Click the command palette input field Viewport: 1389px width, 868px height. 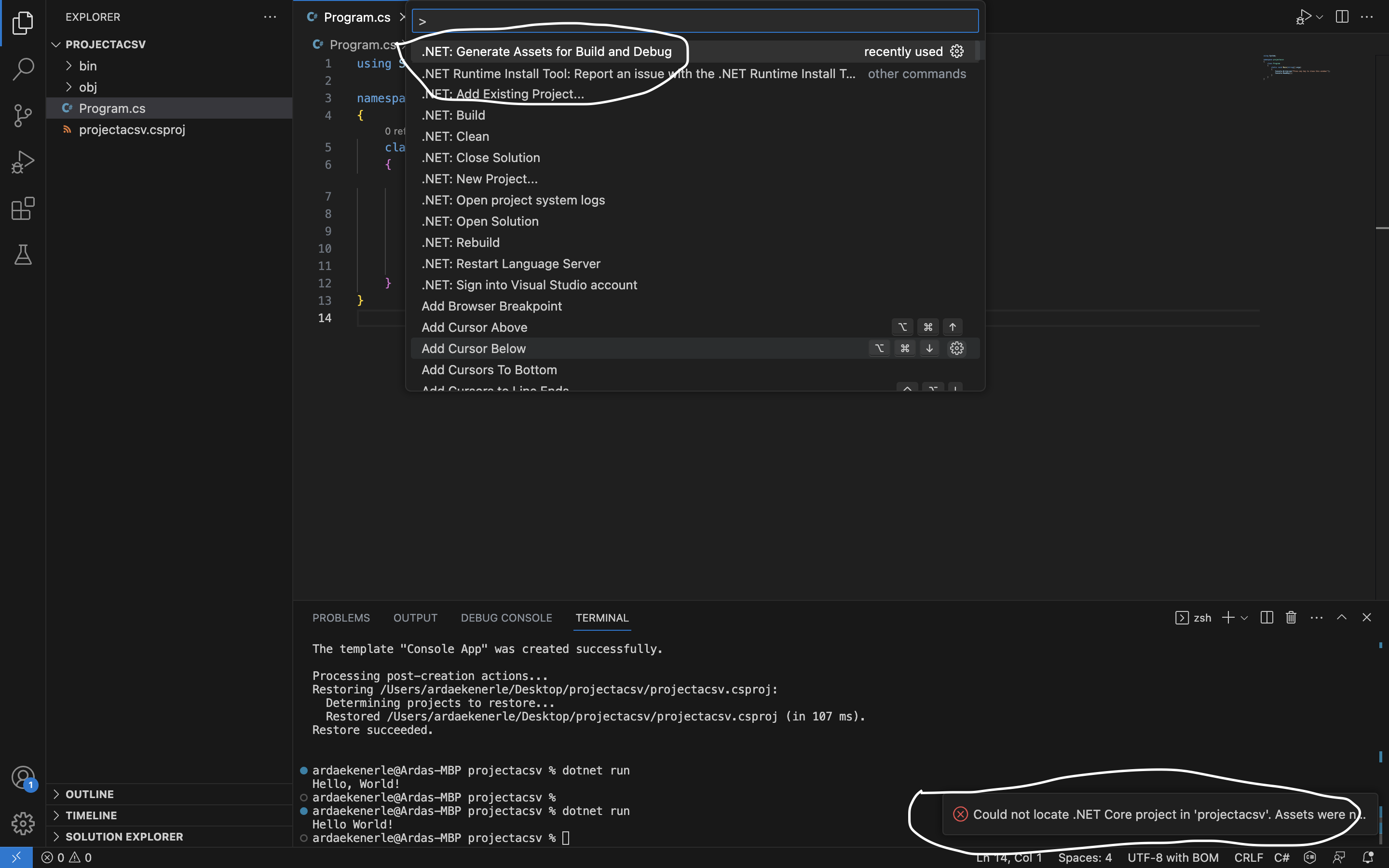(694, 21)
